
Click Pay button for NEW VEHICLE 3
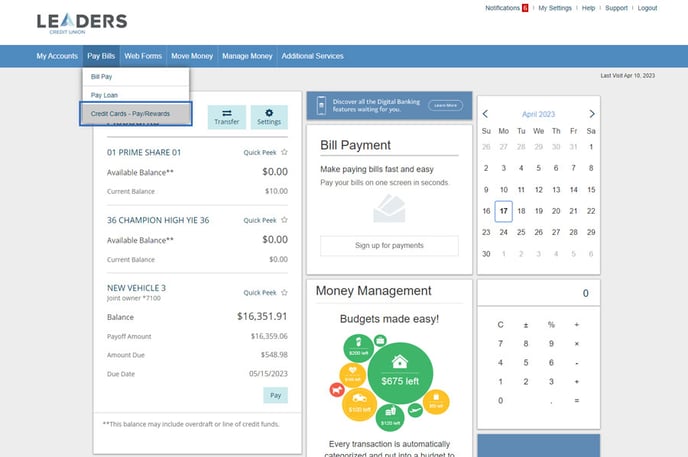(x=276, y=395)
